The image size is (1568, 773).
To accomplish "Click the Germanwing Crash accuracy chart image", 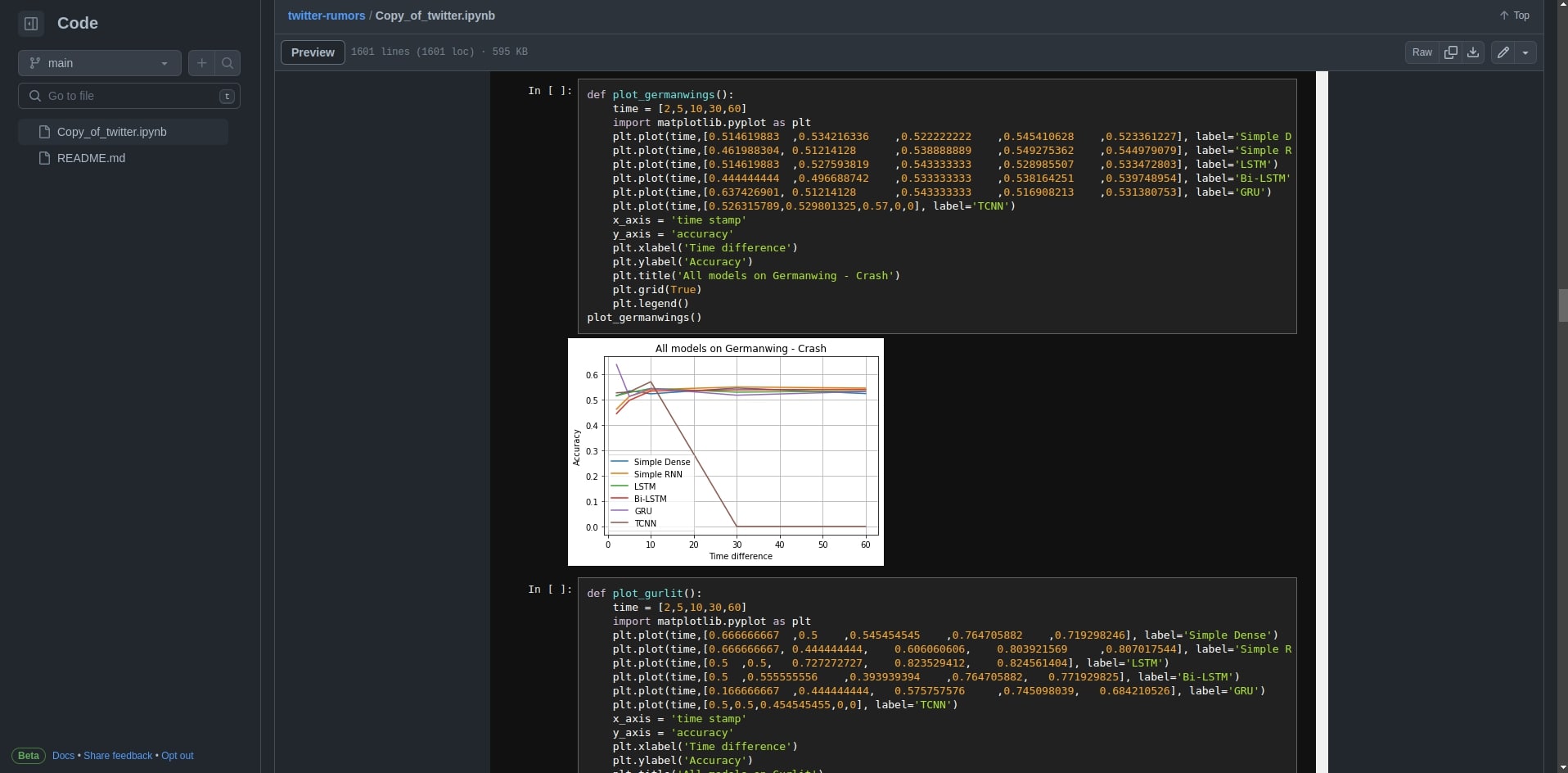I will tap(726, 452).
